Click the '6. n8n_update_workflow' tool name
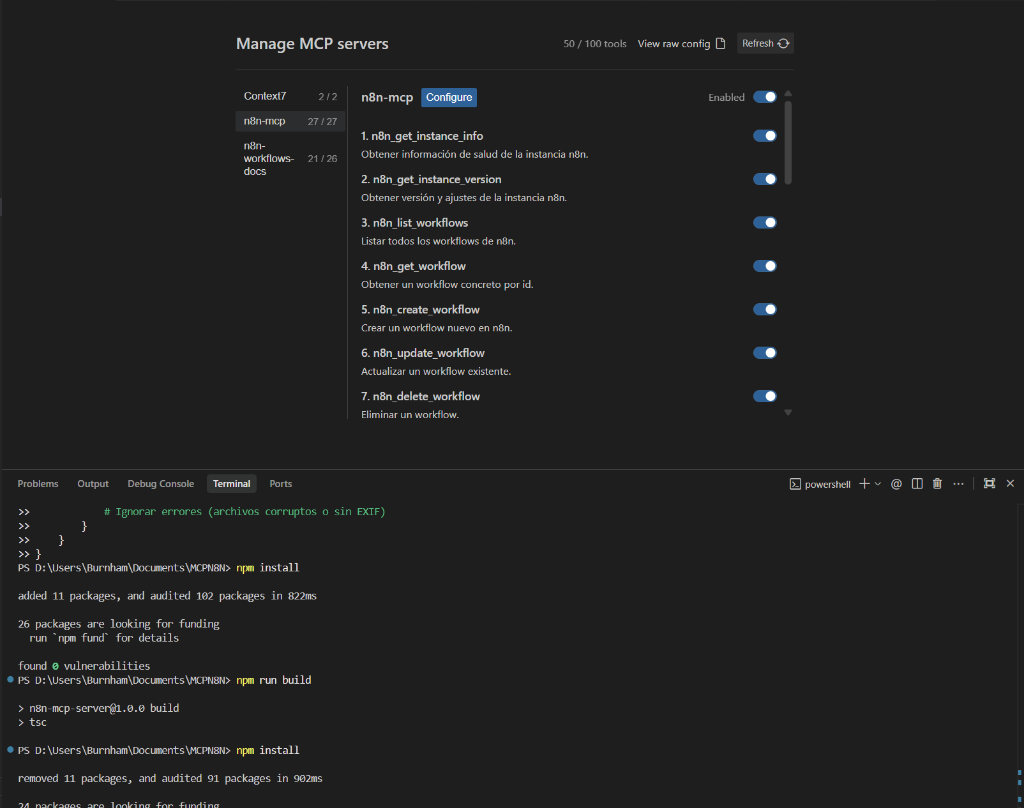The image size is (1024, 808). coord(423,353)
